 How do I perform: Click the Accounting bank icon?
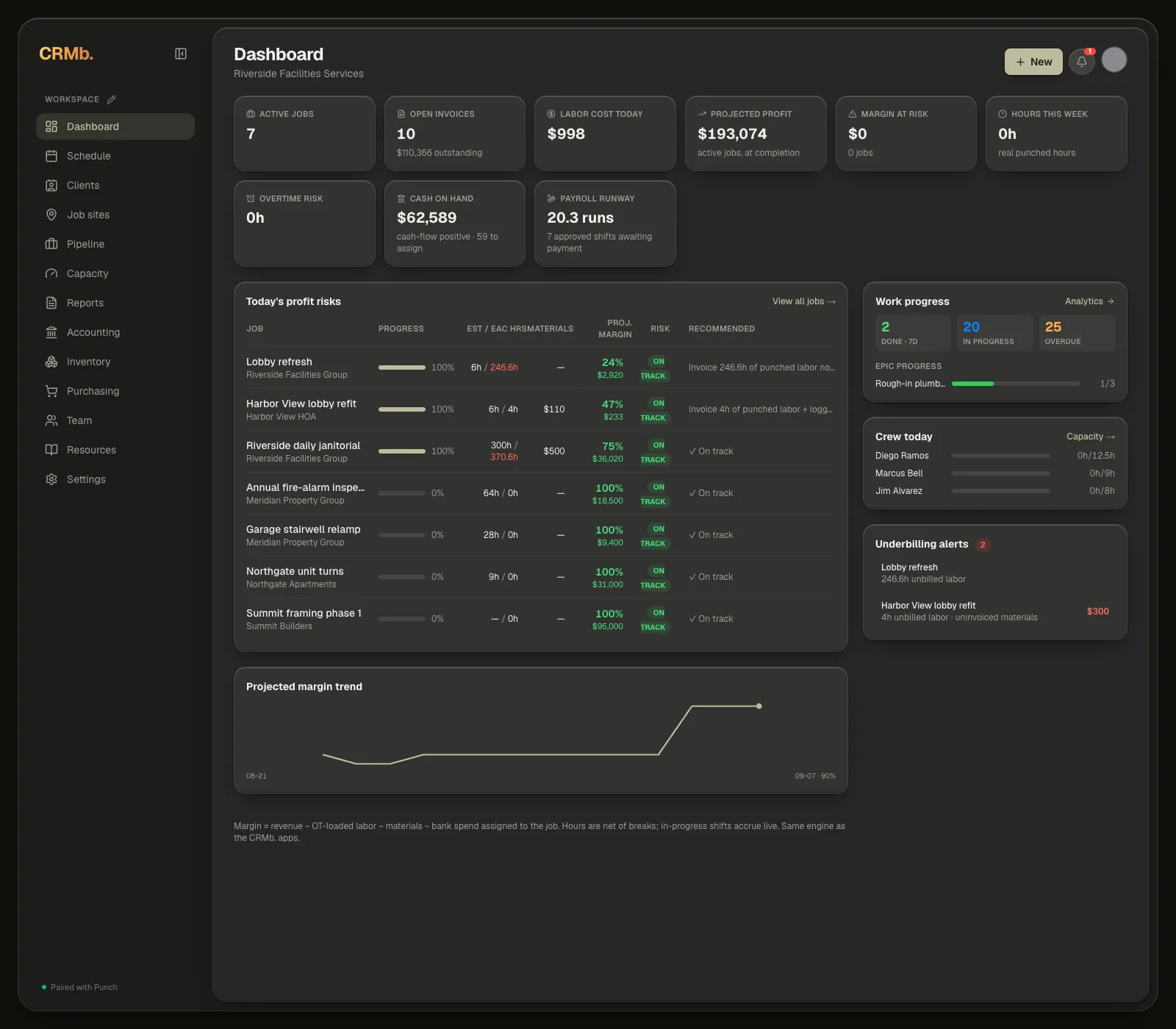pyautogui.click(x=51, y=332)
